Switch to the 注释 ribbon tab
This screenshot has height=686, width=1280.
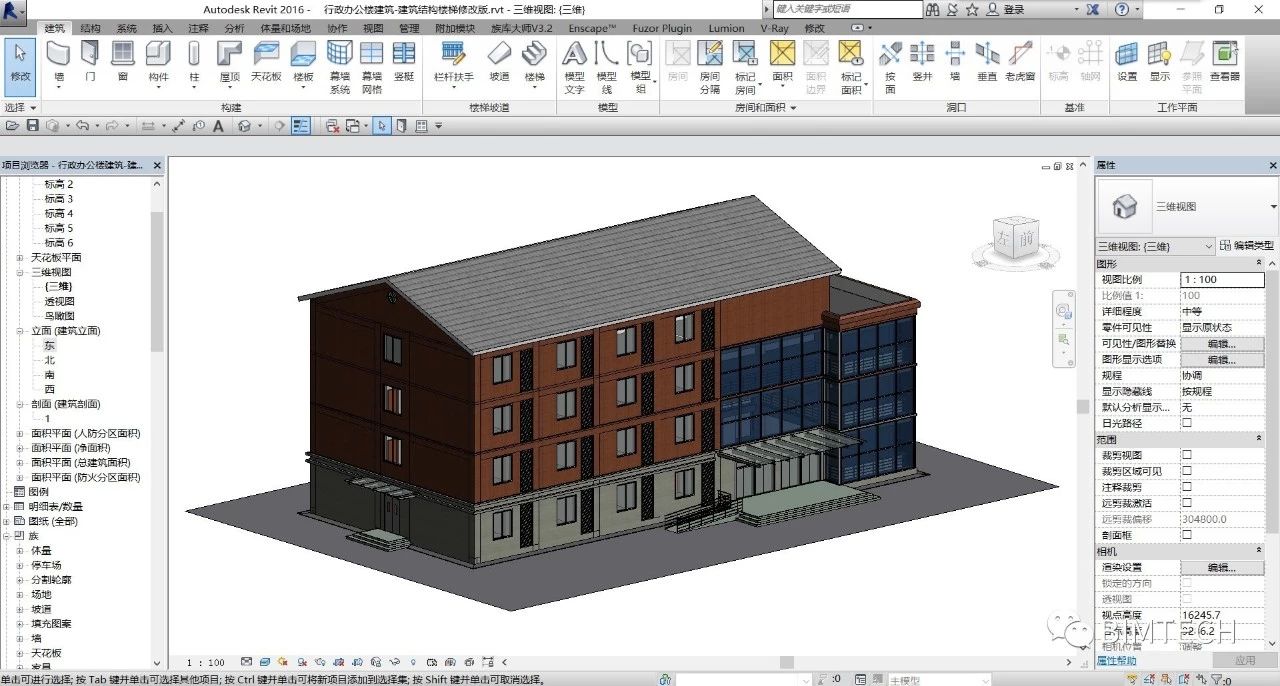[x=198, y=28]
